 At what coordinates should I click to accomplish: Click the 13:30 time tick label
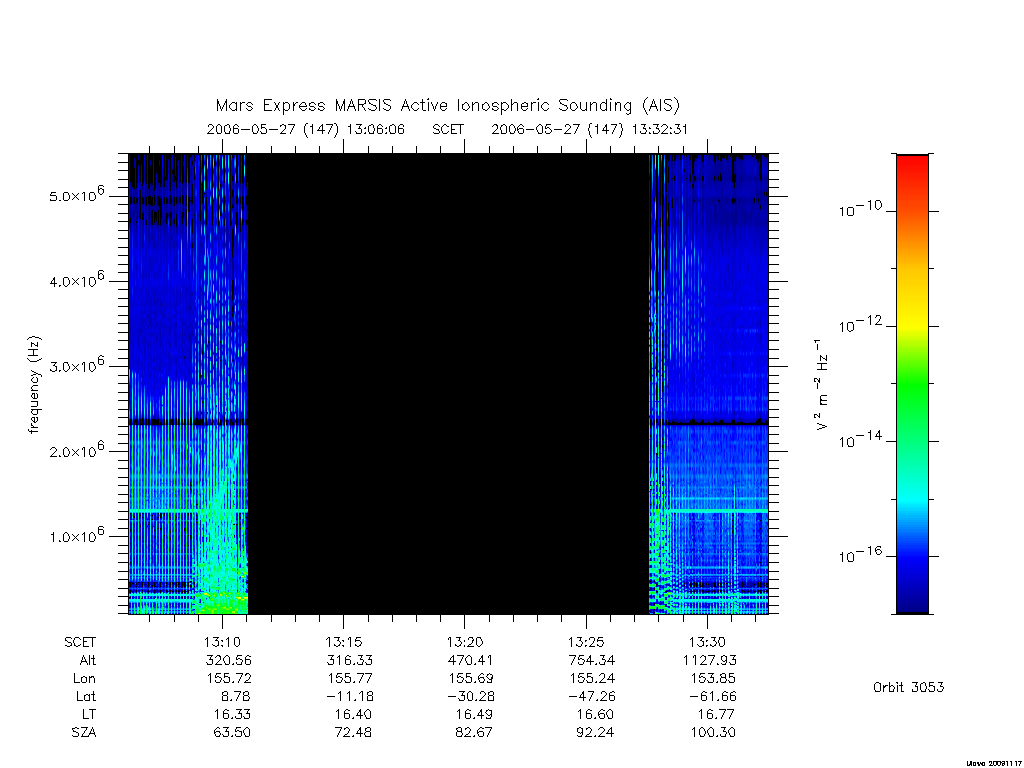point(707,642)
